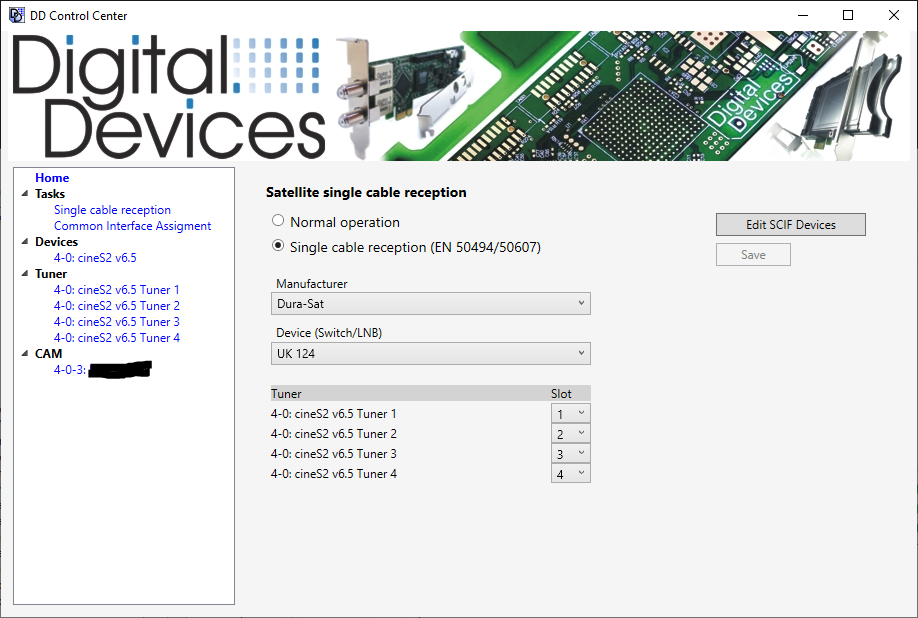This screenshot has height=618, width=918.
Task: Select Normal operation radio button
Action: pos(278,222)
